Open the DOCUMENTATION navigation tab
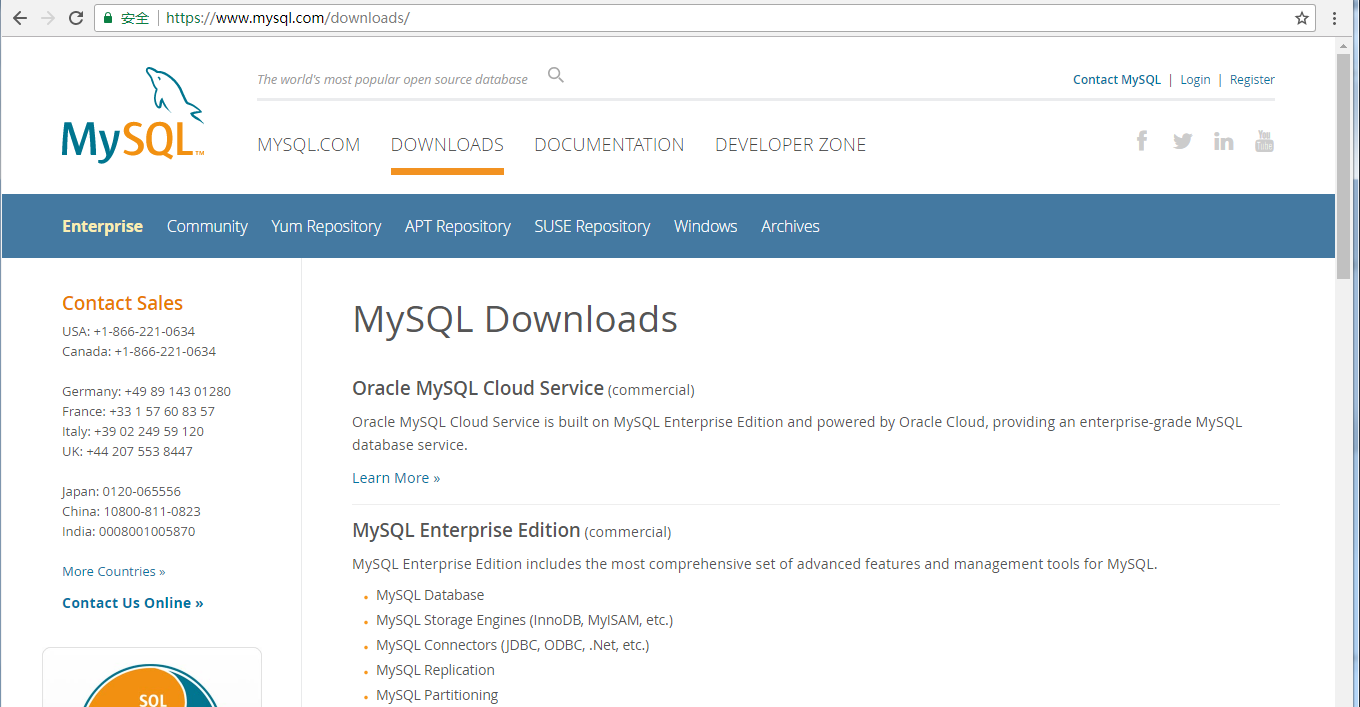 (x=609, y=144)
